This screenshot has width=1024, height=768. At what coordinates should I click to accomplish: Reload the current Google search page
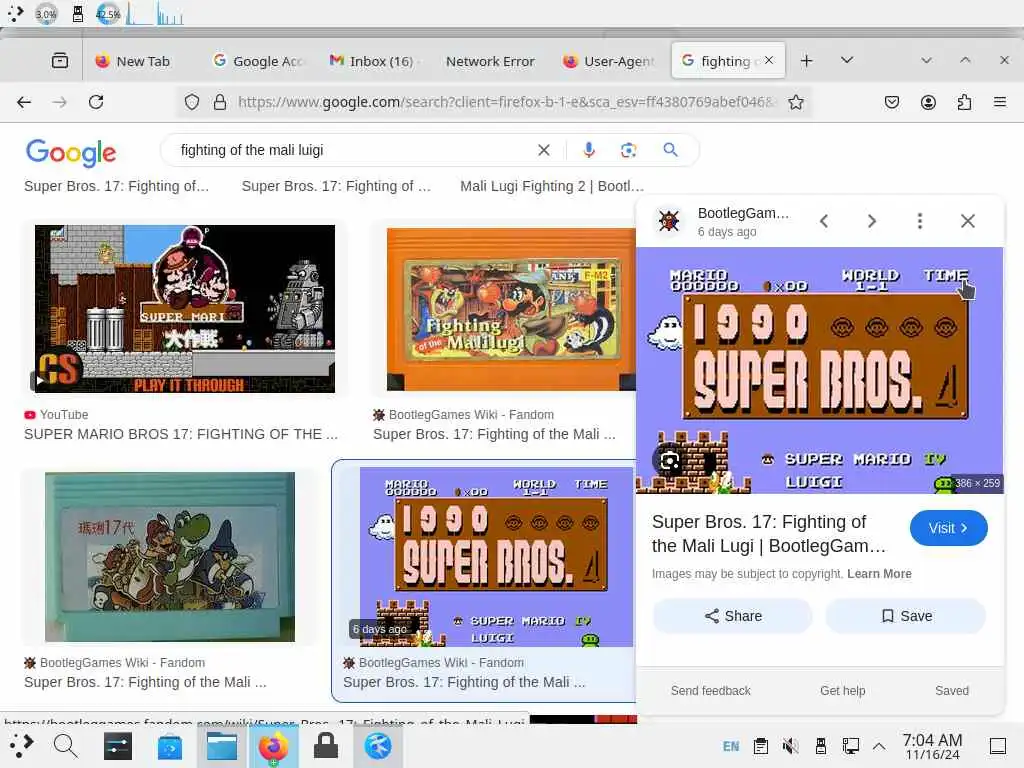(x=96, y=102)
